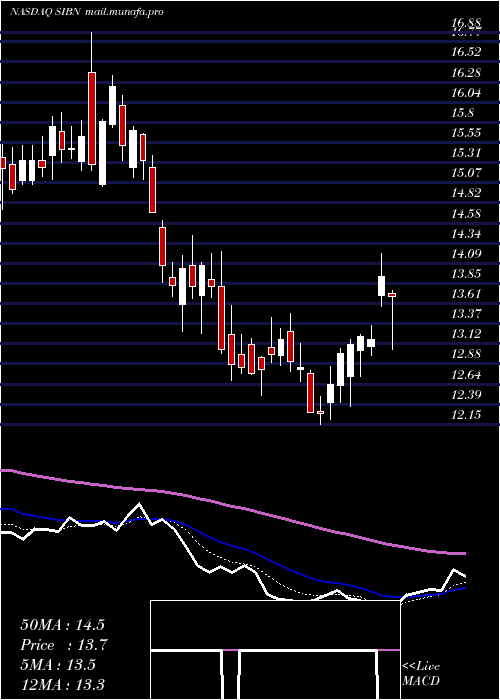Click the Price : 13.7 readout
The image size is (500, 700).
(x=64, y=645)
